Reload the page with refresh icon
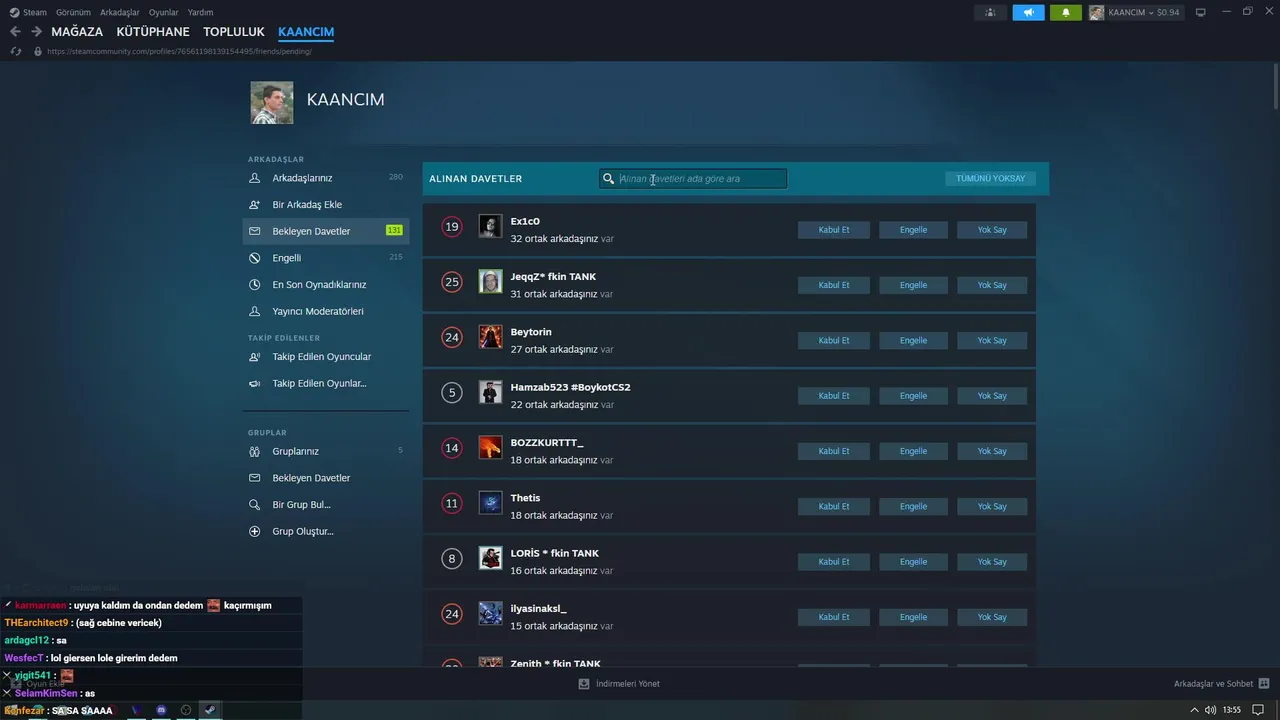The height and width of the screenshot is (720, 1280). [x=15, y=51]
